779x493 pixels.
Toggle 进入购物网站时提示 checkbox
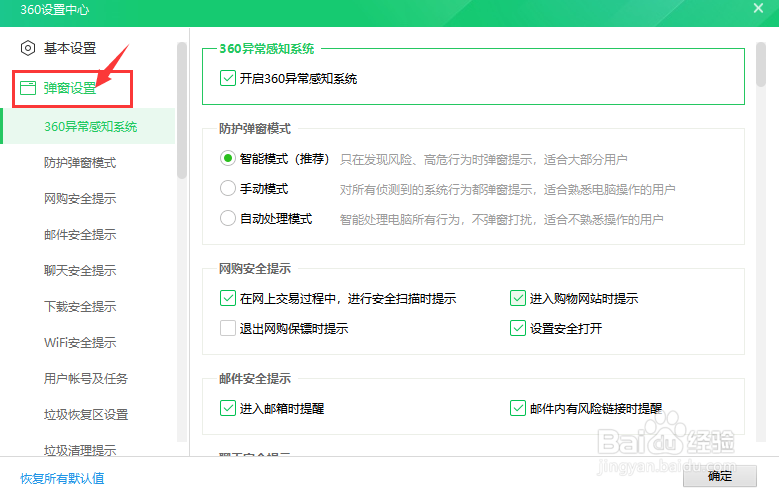pos(518,298)
